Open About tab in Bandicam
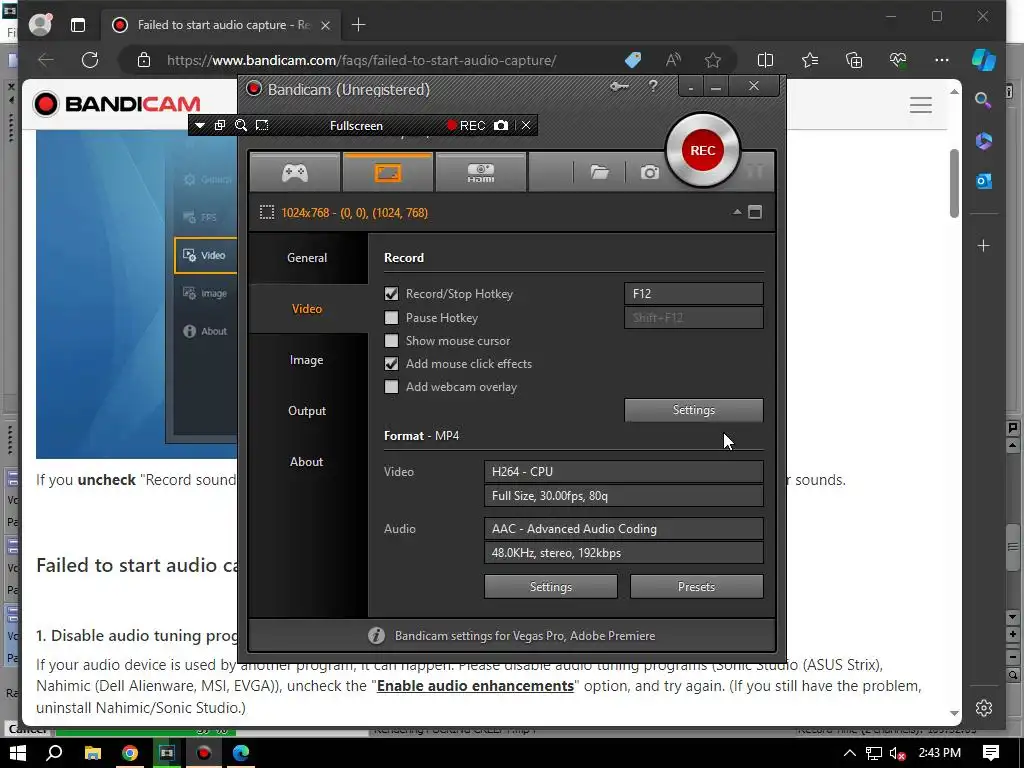Viewport: 1024px width, 768px height. [307, 462]
